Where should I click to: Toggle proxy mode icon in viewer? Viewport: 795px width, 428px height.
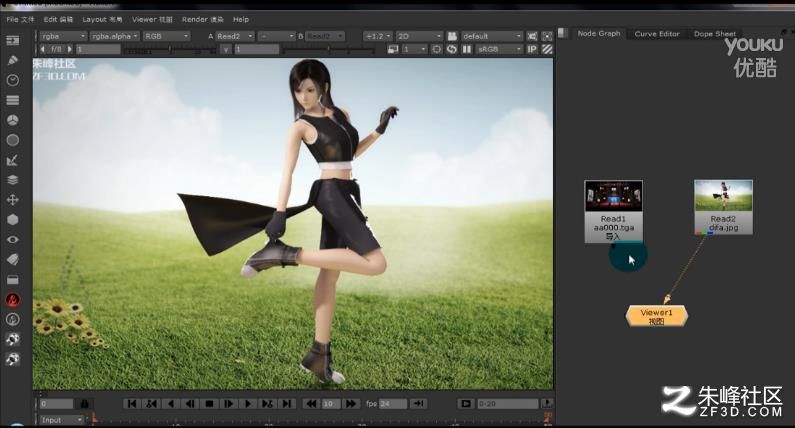[393, 49]
